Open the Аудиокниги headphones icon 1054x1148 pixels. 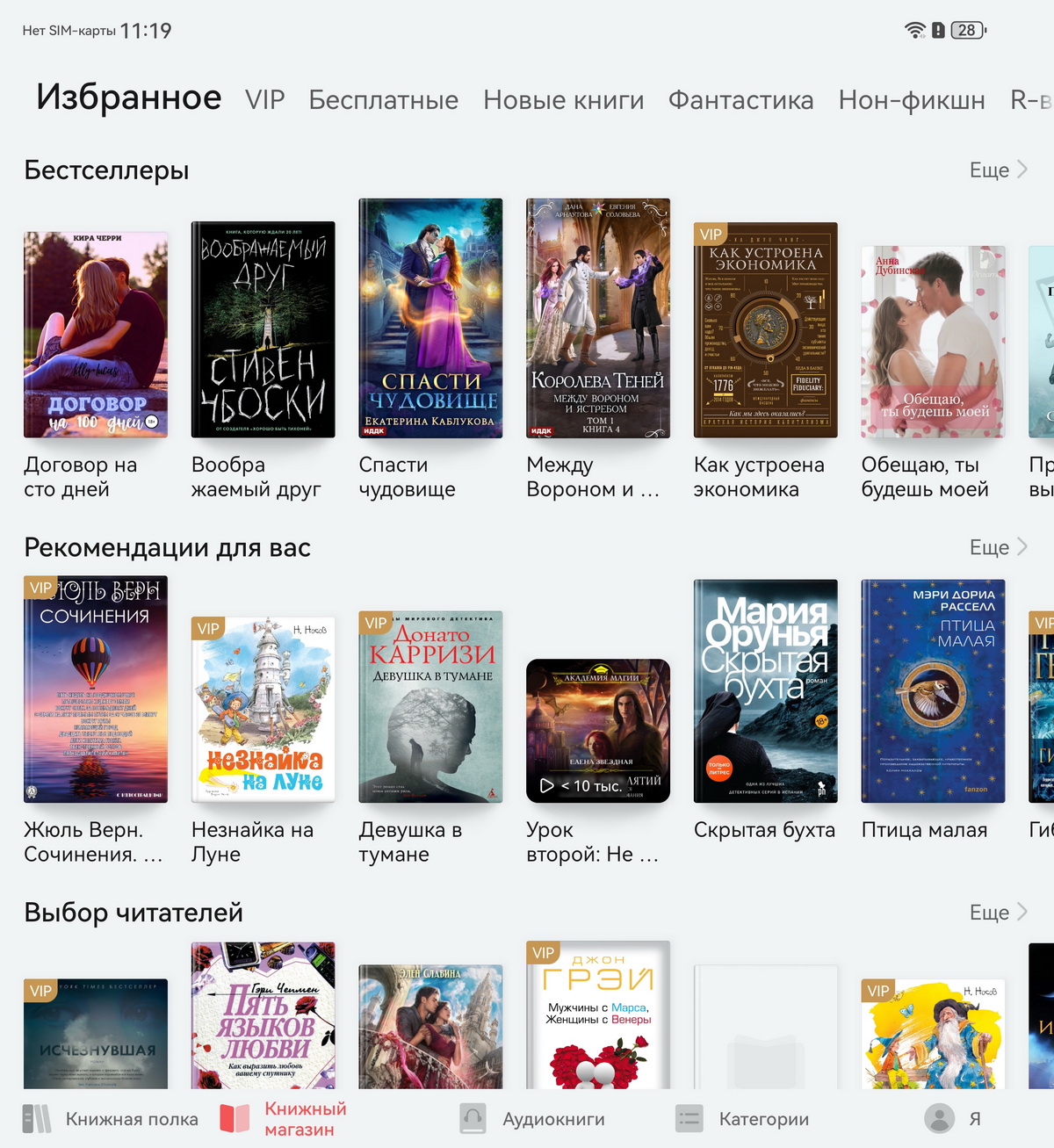(x=473, y=1119)
